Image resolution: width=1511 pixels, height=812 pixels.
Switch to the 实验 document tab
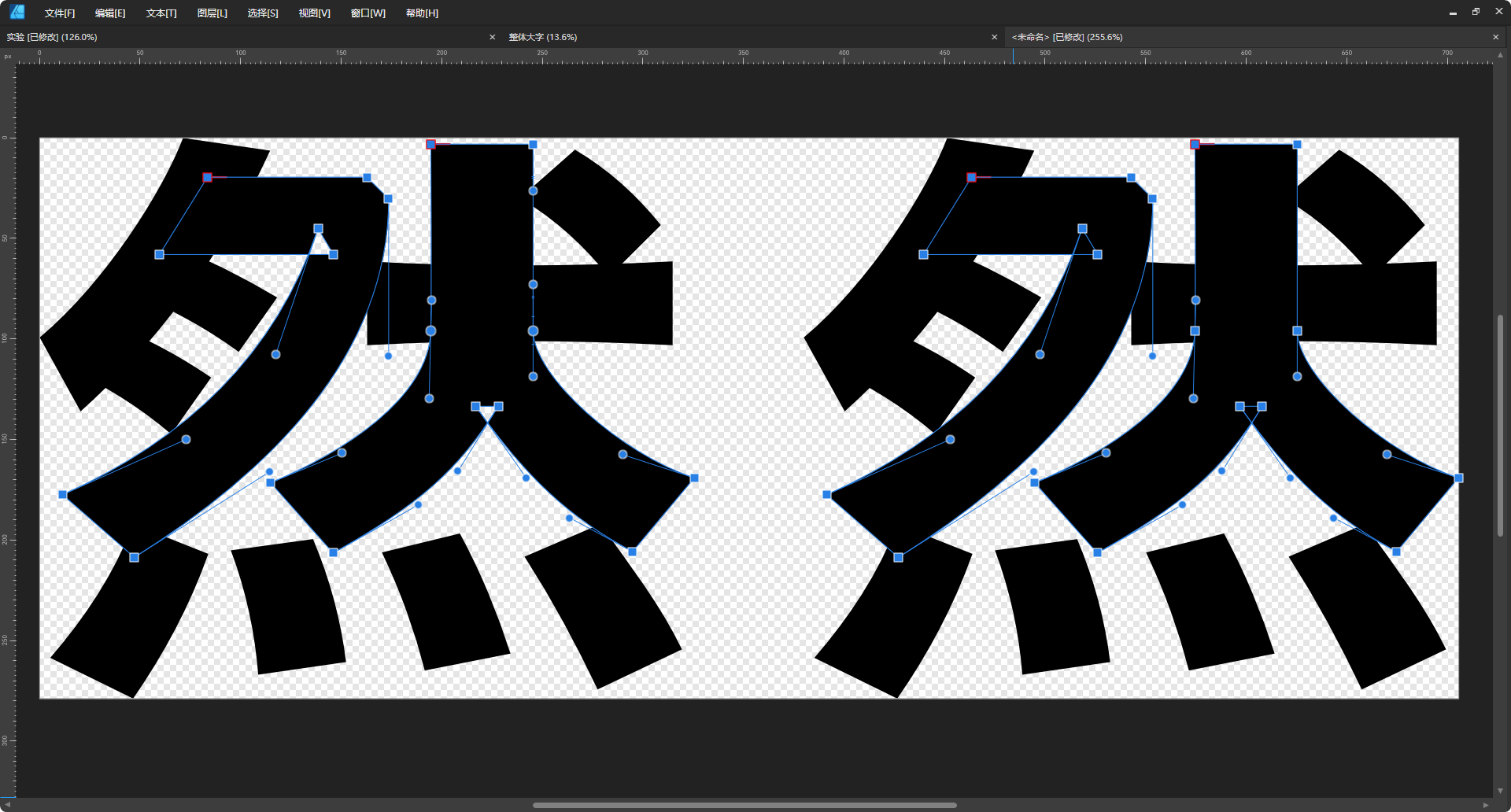pos(50,36)
